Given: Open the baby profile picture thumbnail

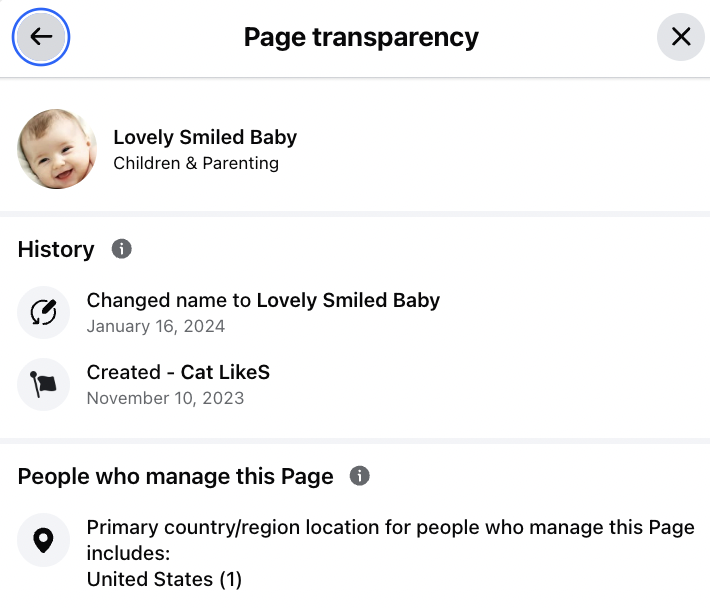Looking at the screenshot, I should coord(57,150).
